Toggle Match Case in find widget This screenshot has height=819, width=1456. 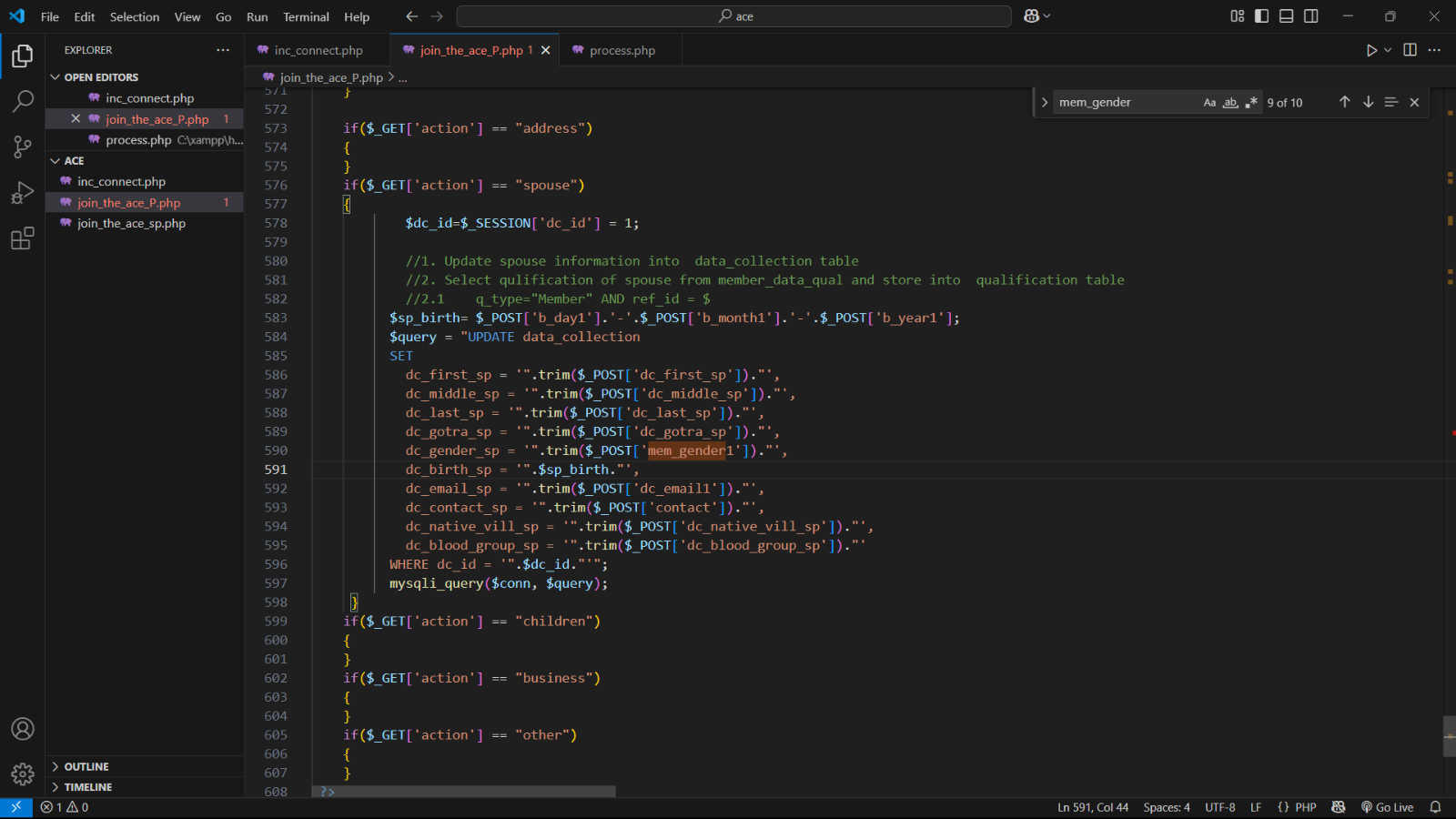[1209, 103]
